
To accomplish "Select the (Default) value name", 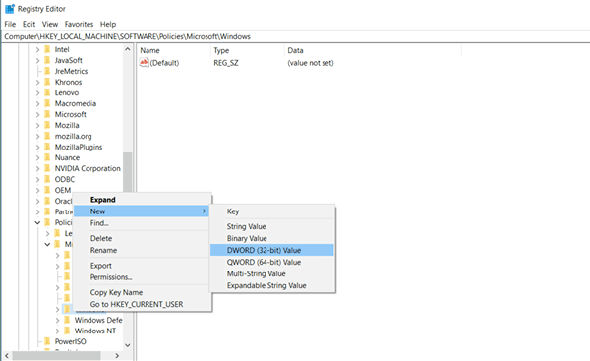I will point(164,63).
